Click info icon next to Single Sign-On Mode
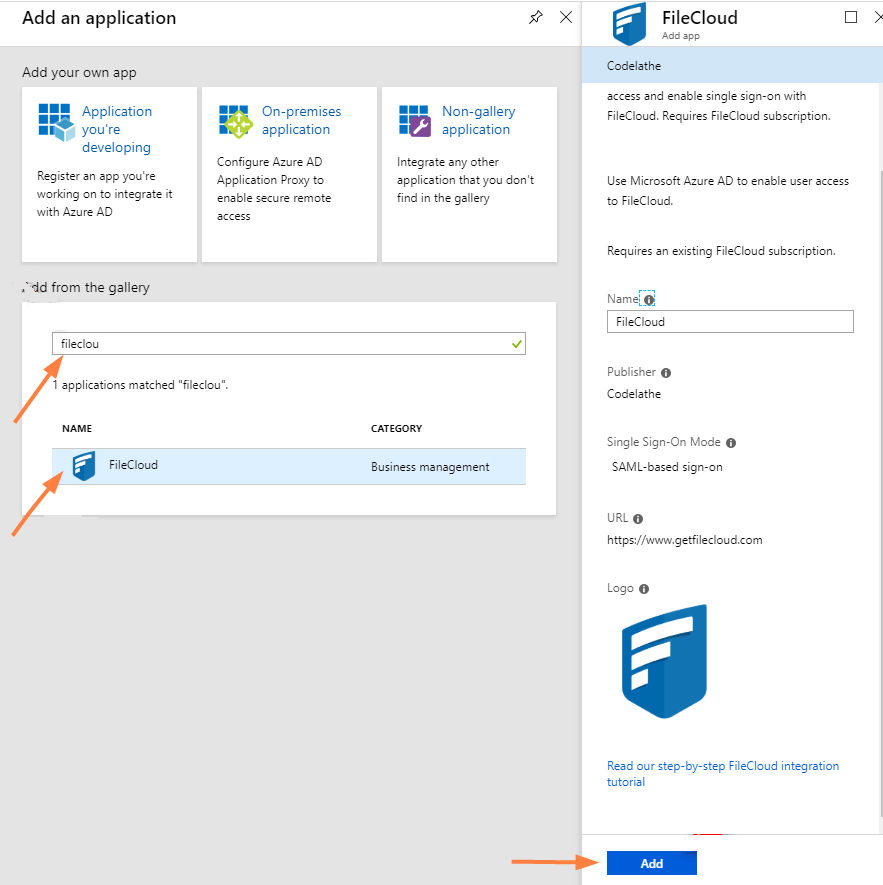This screenshot has height=885, width=883. point(731,442)
